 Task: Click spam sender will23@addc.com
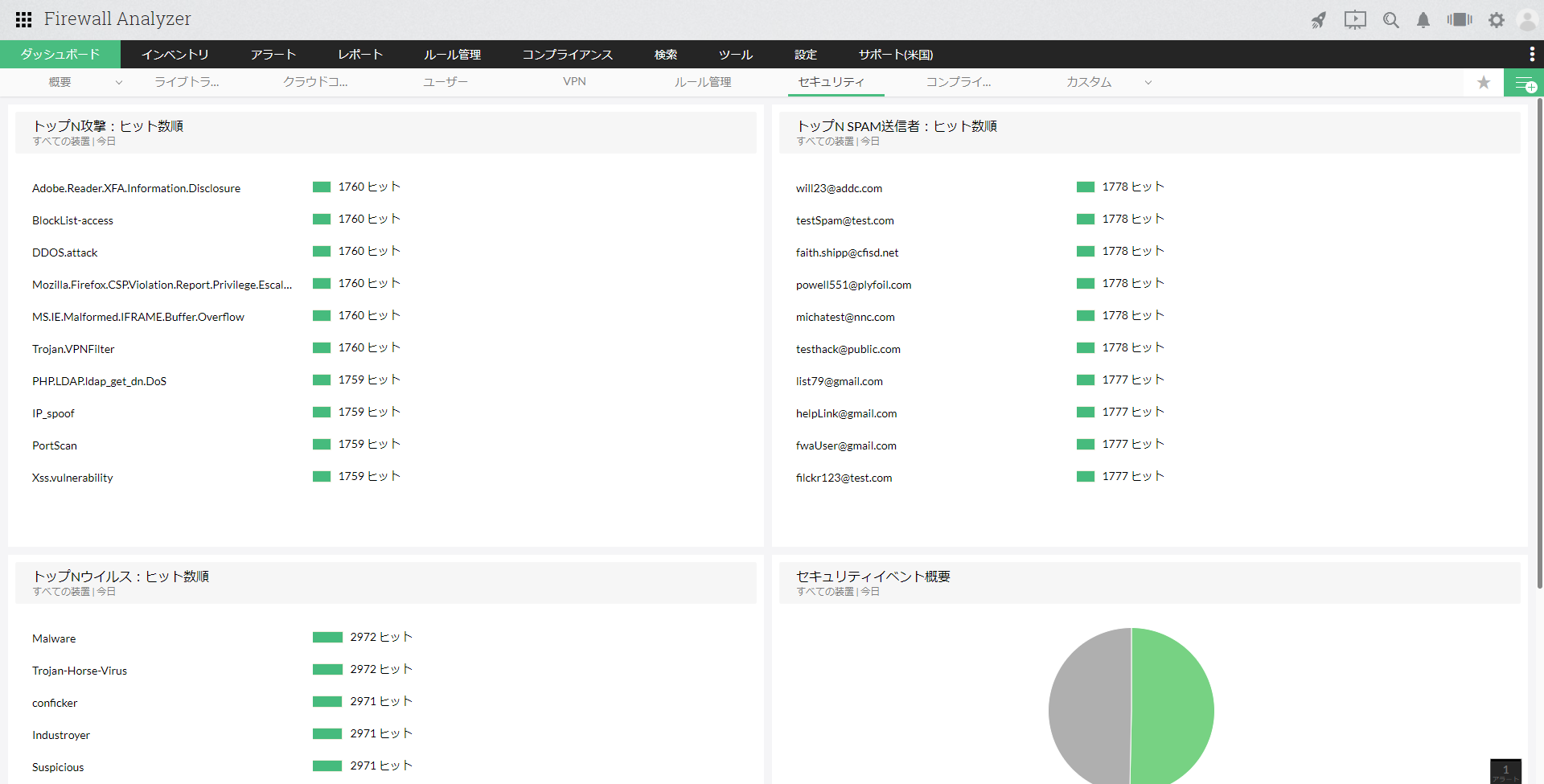[x=840, y=188]
